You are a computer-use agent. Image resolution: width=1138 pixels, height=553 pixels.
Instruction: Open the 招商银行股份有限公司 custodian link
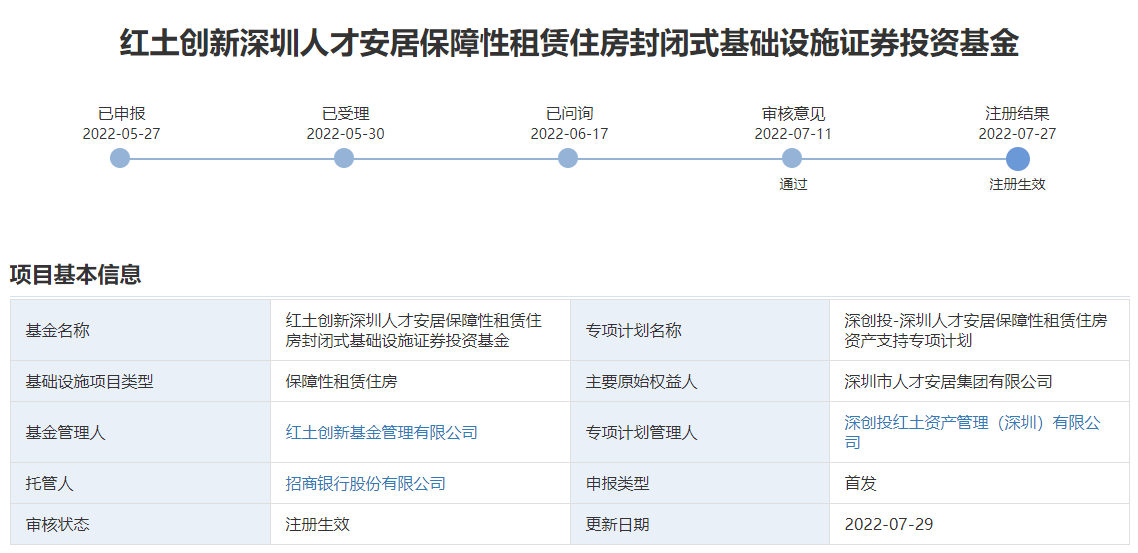click(x=365, y=483)
